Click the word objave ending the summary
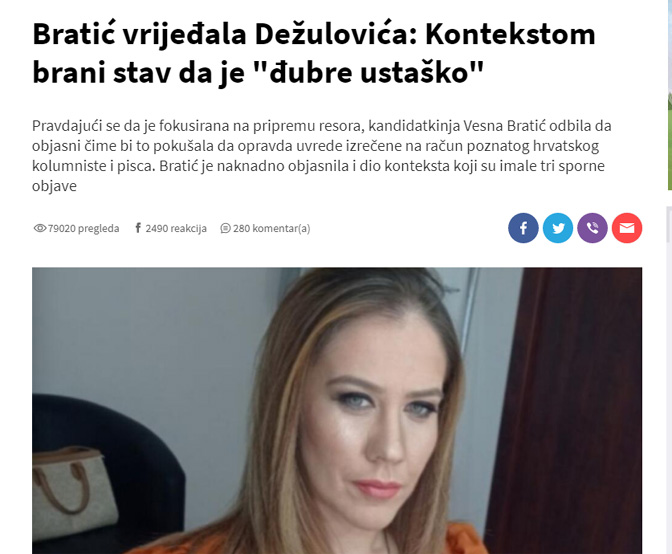The width and height of the screenshot is (672, 554). click(x=54, y=186)
